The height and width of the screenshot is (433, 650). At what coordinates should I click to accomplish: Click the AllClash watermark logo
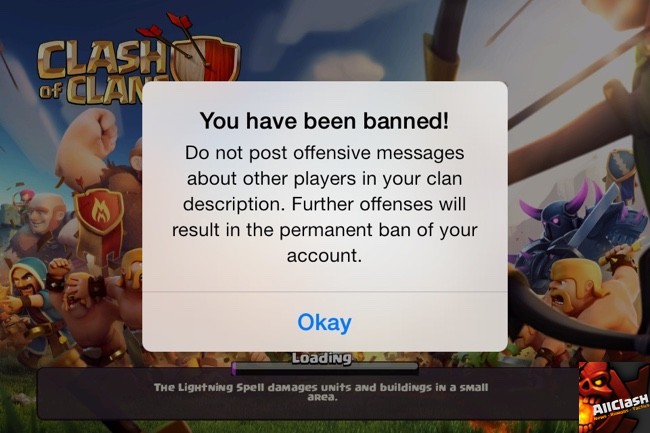pos(614,397)
